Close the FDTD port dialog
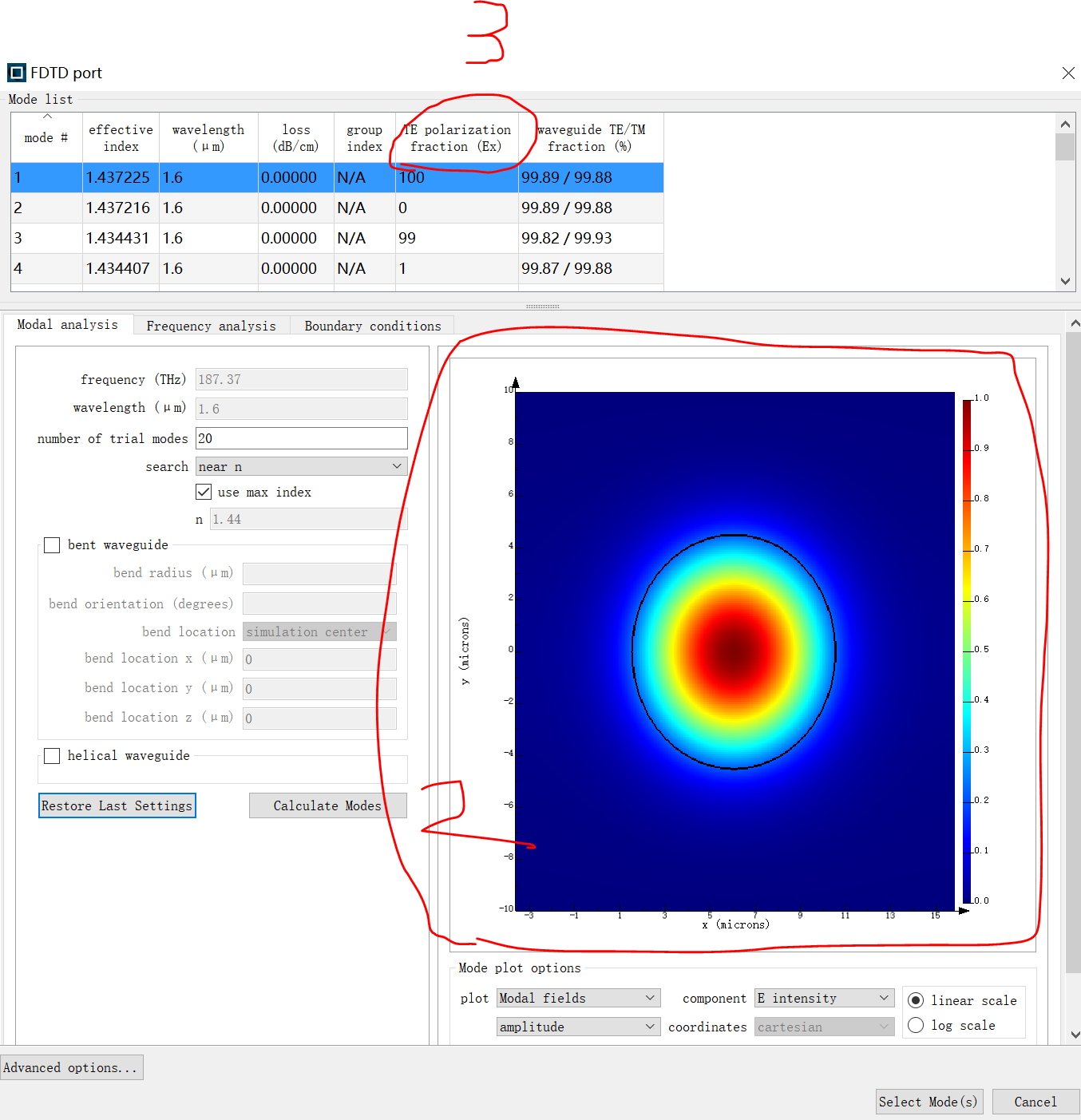1081x1120 pixels. (1068, 73)
